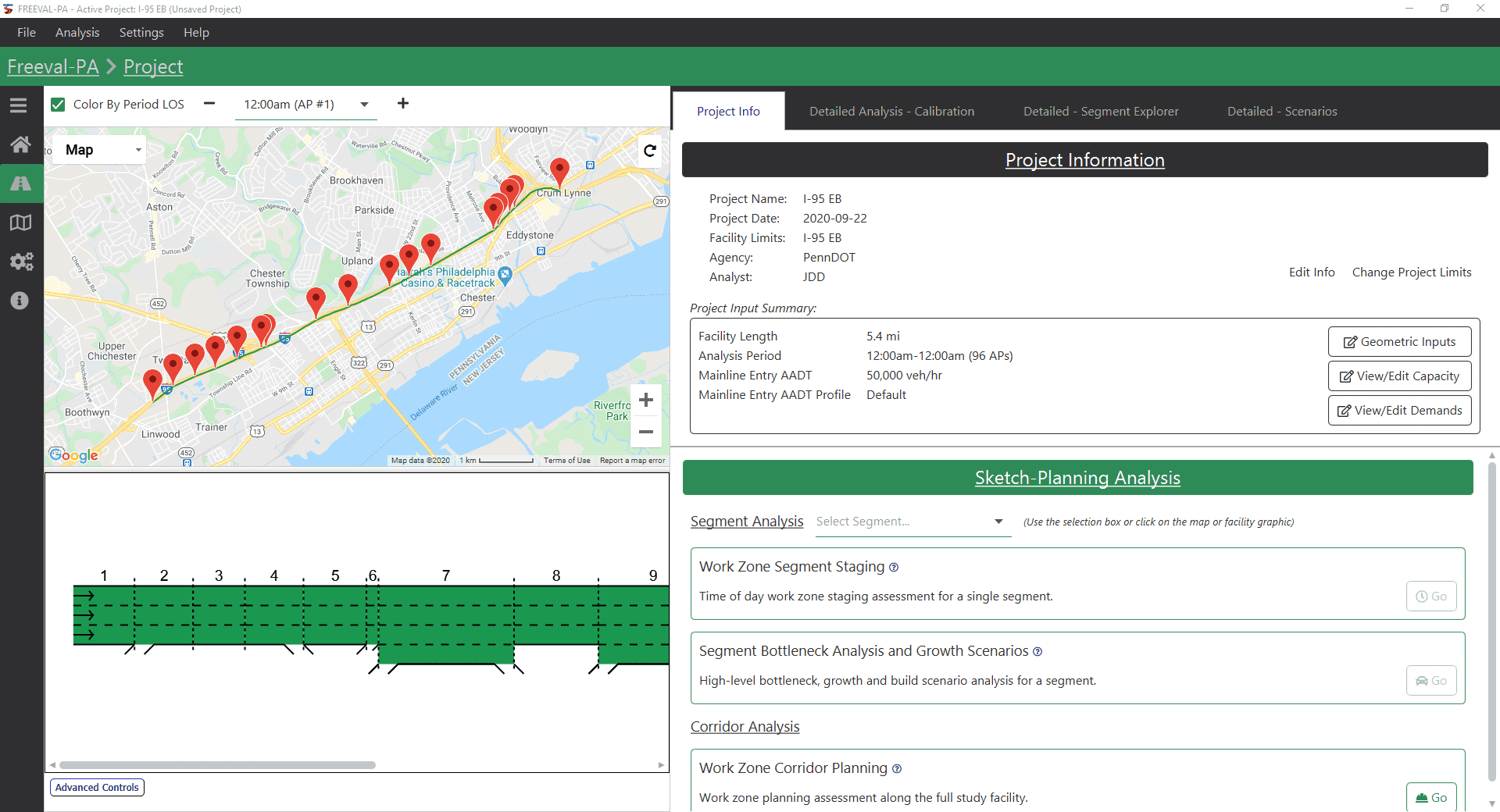Viewport: 1500px width, 812px height.
Task: Click the Sketch-Planning Analysis header
Action: pos(1077,478)
